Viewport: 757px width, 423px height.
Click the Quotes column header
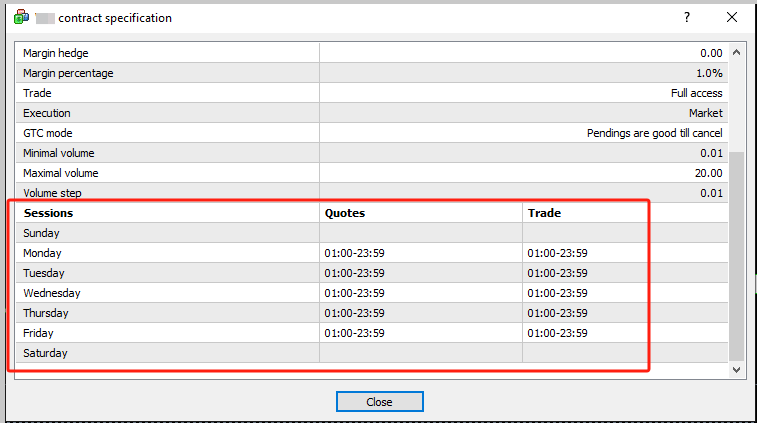click(x=345, y=213)
